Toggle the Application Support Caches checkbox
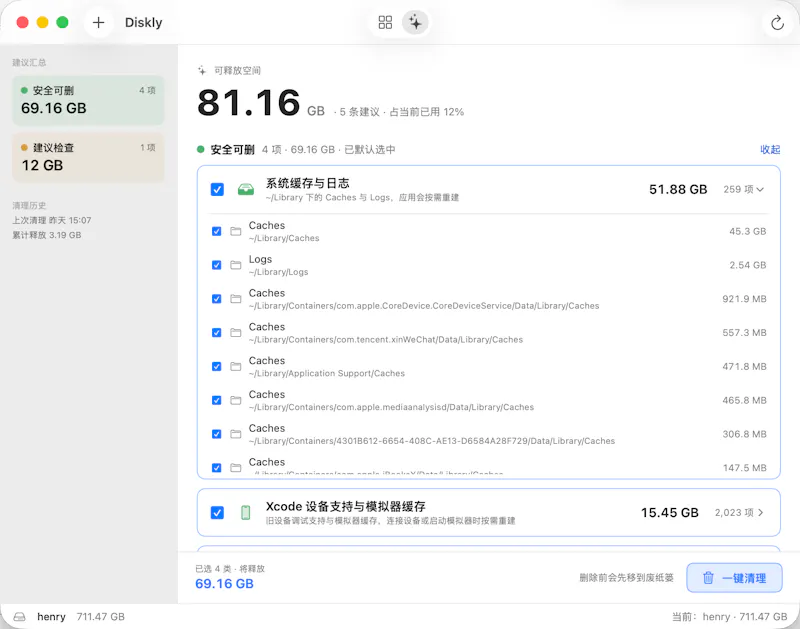 point(217,366)
